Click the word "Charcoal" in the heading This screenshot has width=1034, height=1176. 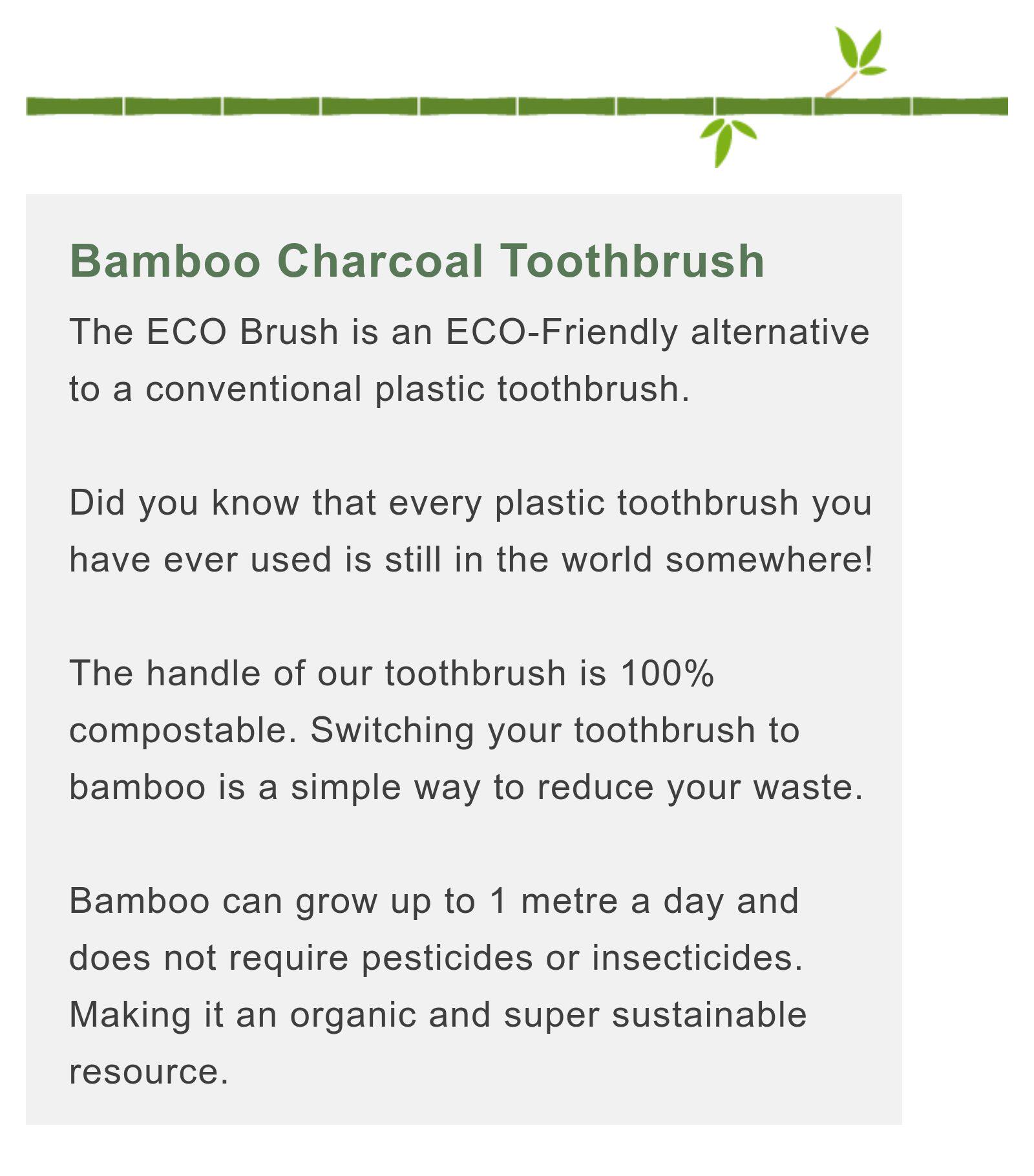pyautogui.click(x=380, y=261)
